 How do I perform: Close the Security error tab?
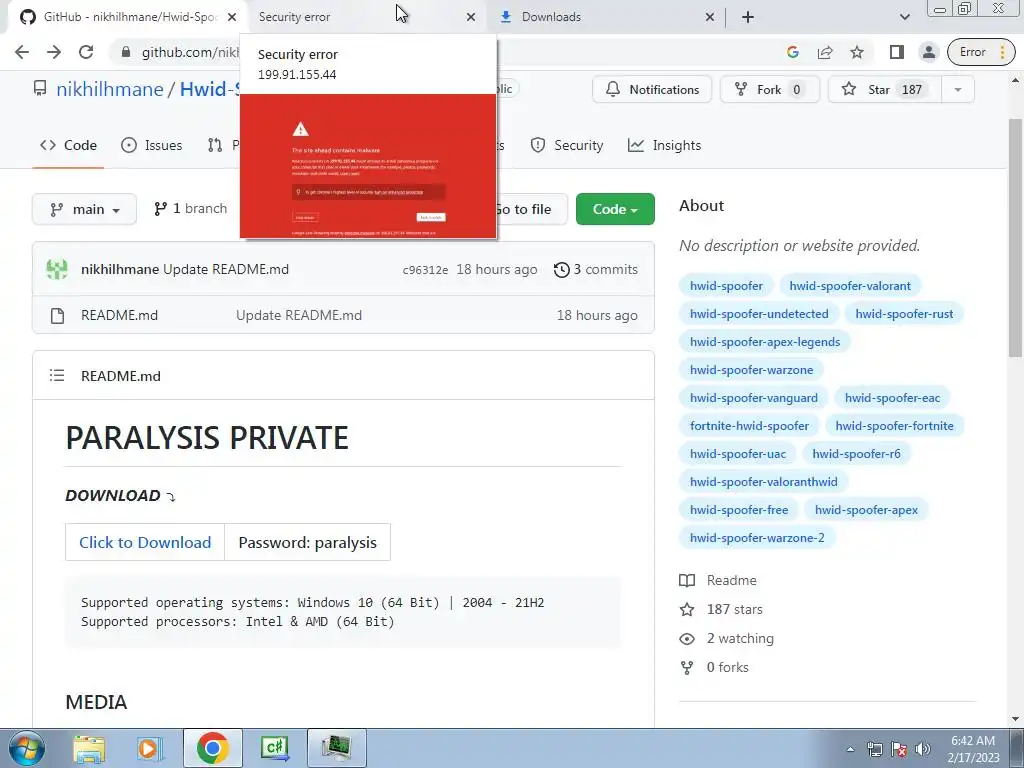471,17
